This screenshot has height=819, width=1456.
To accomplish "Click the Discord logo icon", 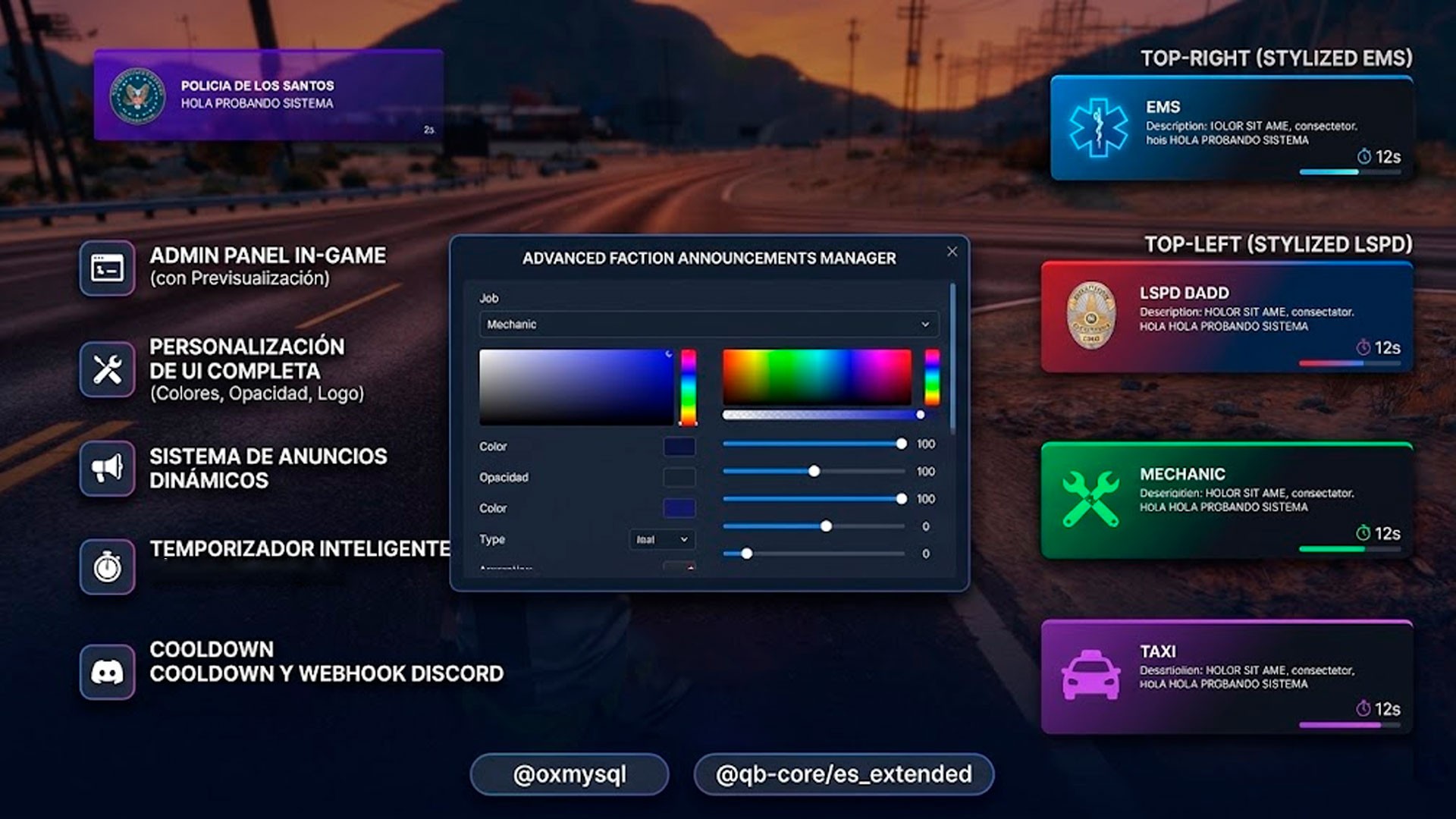I will [107, 671].
